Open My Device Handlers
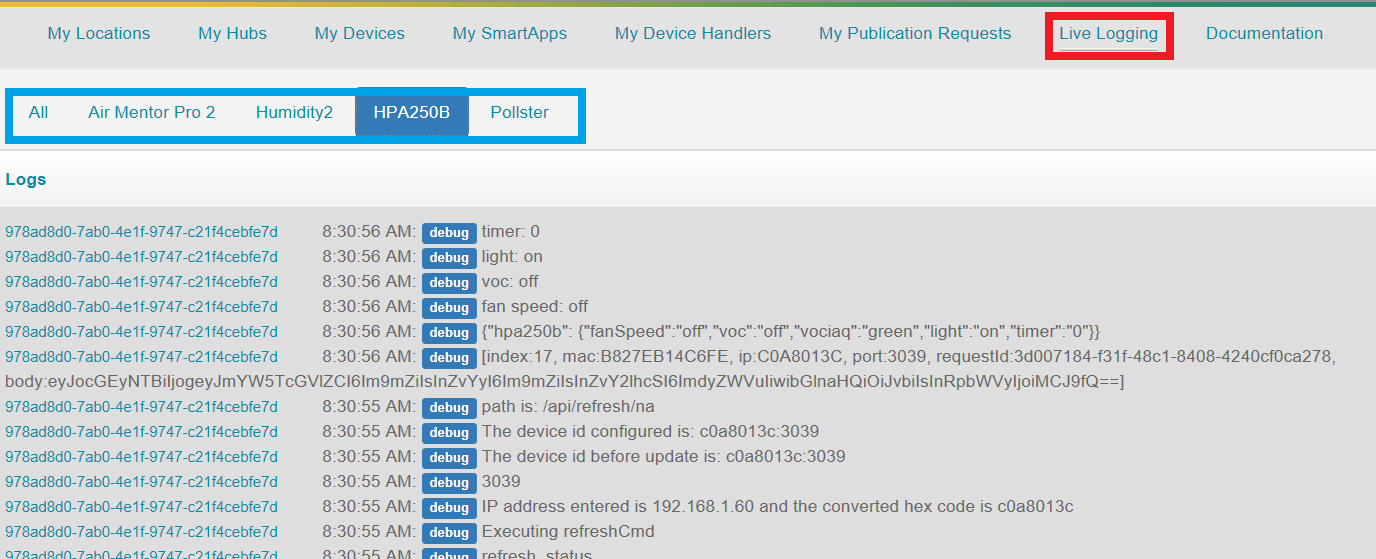This screenshot has height=559, width=1376. click(x=693, y=33)
